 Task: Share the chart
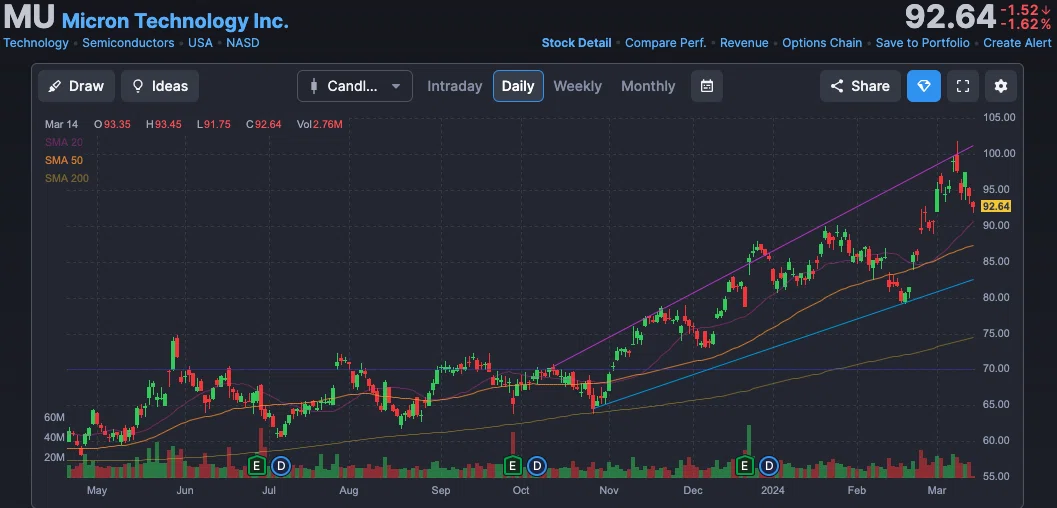coord(860,86)
